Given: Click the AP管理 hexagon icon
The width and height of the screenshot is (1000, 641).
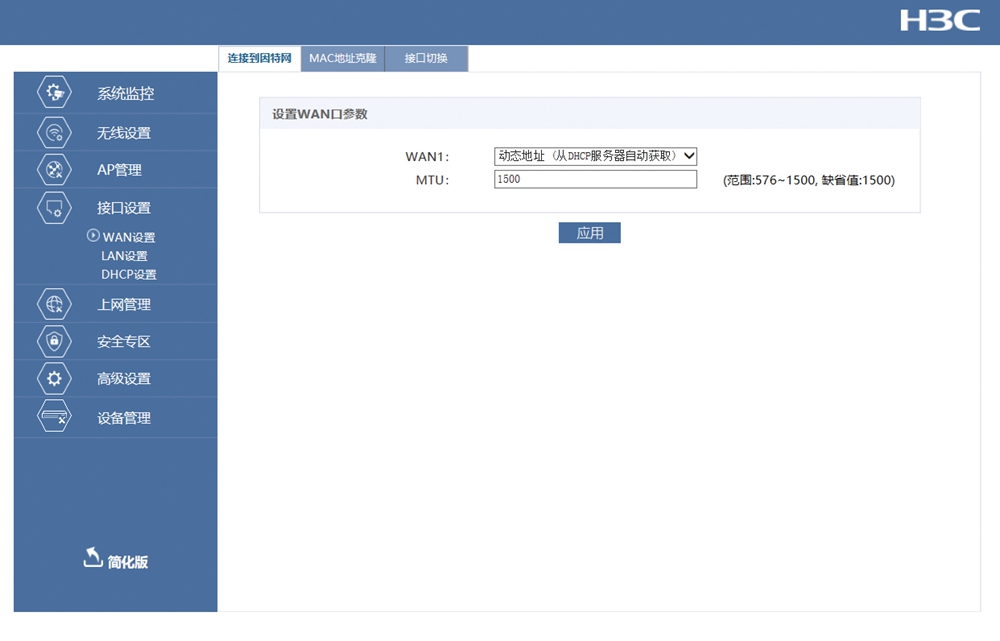Looking at the screenshot, I should [54, 169].
